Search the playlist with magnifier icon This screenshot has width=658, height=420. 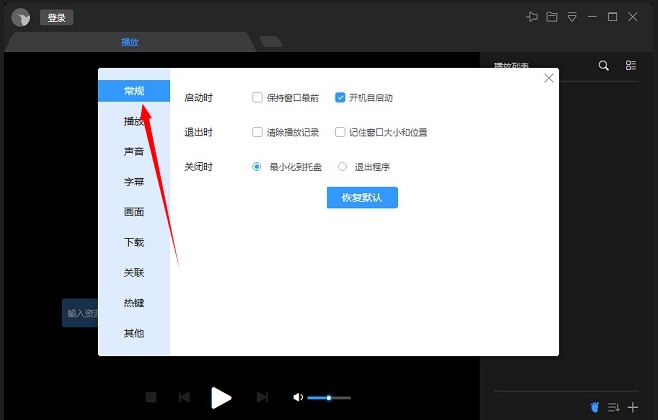pos(603,65)
